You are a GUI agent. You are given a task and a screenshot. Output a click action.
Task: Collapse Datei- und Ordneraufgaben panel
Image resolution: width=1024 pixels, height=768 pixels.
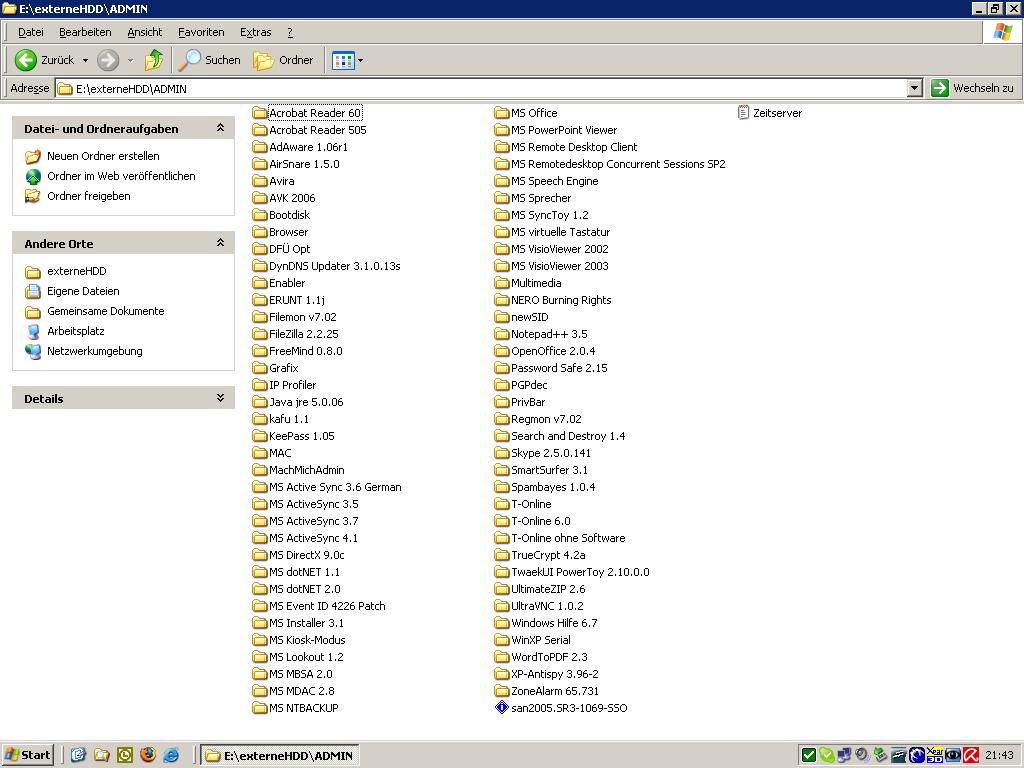pyautogui.click(x=221, y=129)
